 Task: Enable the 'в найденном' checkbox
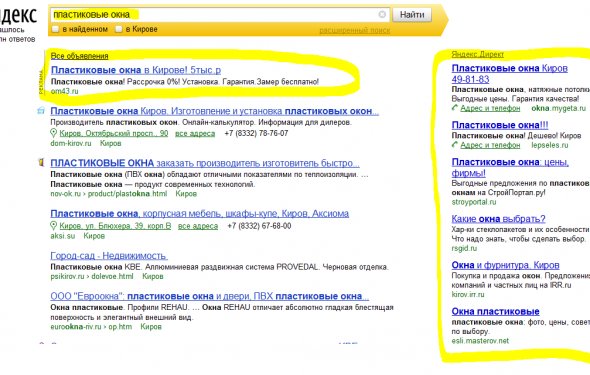coord(55,29)
